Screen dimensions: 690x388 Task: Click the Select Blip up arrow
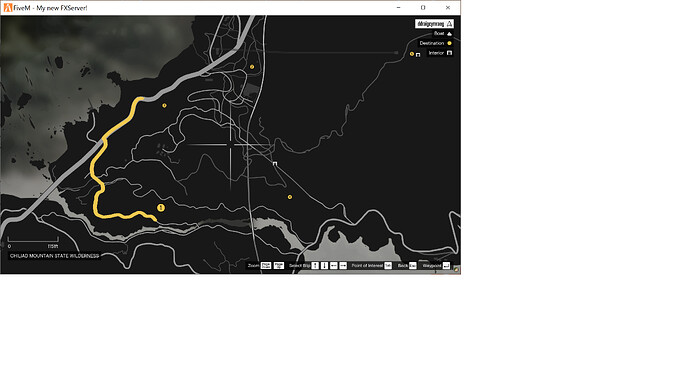315,266
